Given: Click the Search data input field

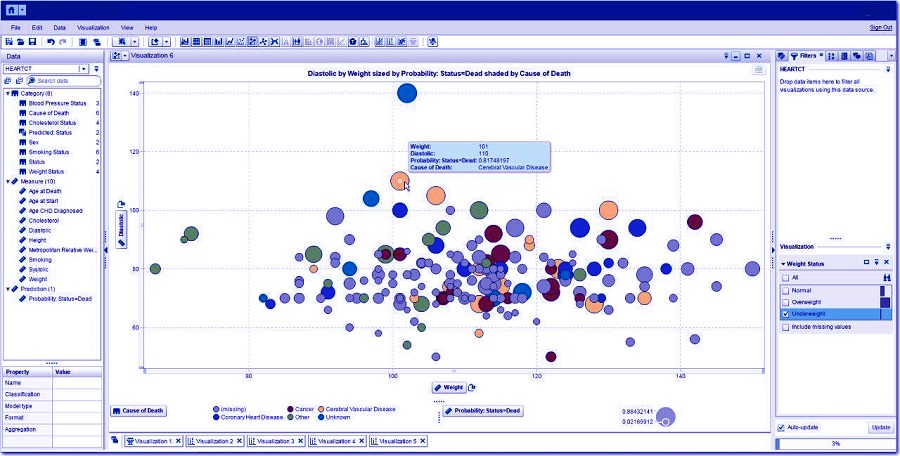Looking at the screenshot, I should click(64, 81).
